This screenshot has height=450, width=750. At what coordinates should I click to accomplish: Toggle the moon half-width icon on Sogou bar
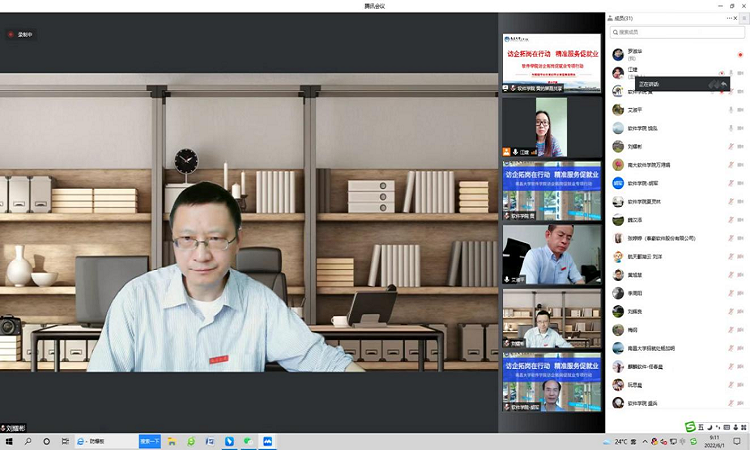710,427
